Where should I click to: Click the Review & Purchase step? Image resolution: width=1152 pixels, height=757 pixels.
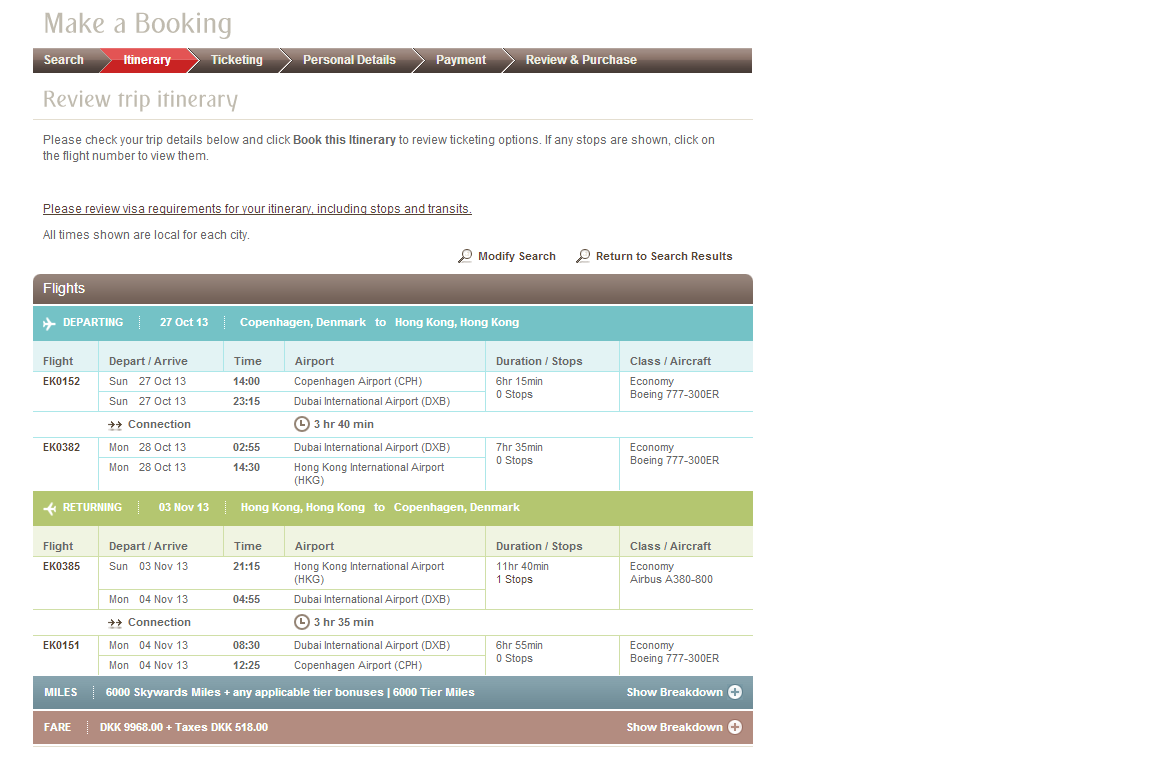click(581, 60)
